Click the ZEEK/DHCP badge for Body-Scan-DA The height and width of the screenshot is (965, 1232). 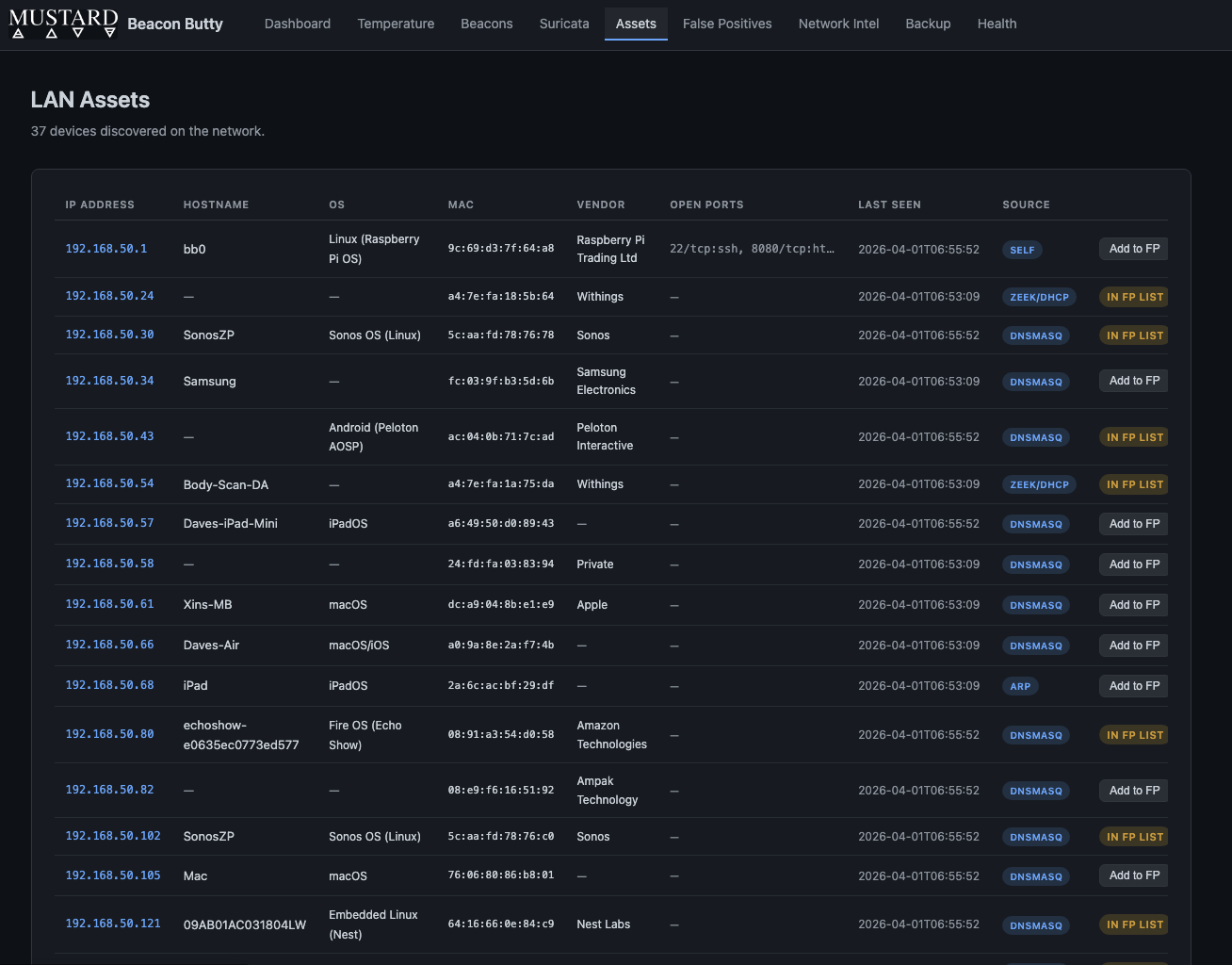pos(1039,484)
